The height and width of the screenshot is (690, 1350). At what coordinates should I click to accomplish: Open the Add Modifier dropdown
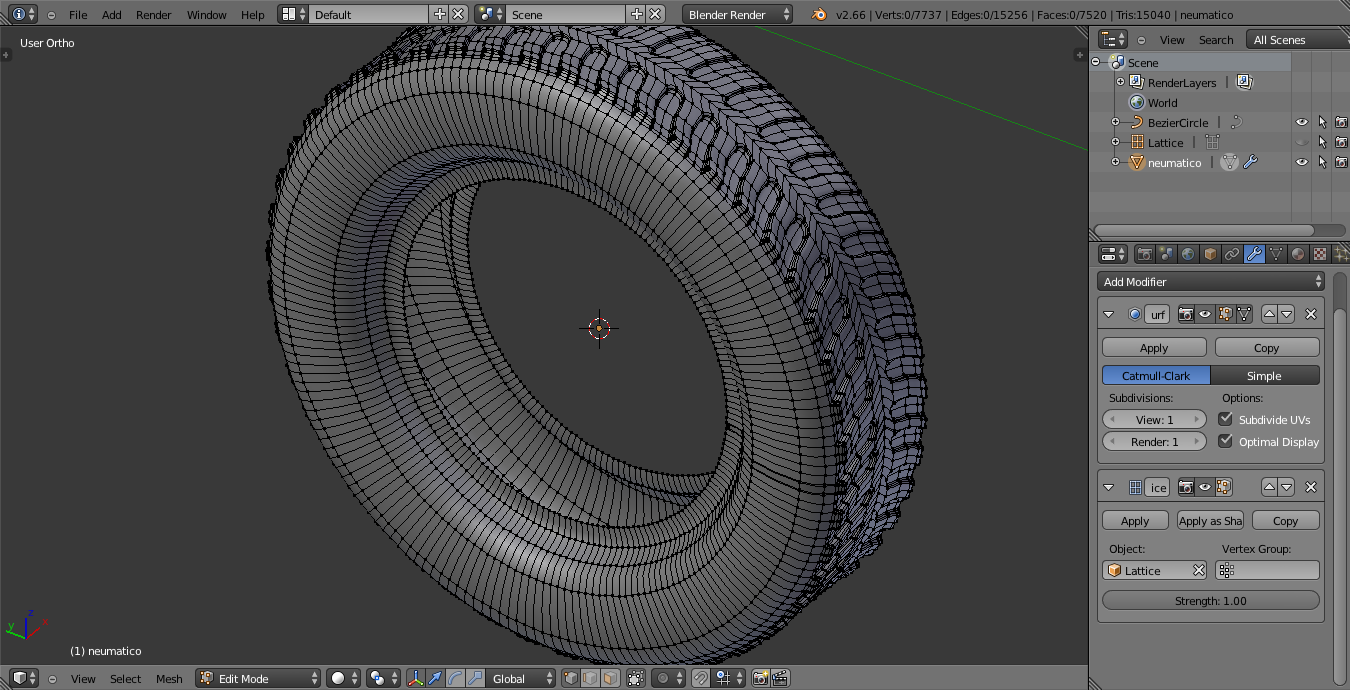click(x=1211, y=282)
